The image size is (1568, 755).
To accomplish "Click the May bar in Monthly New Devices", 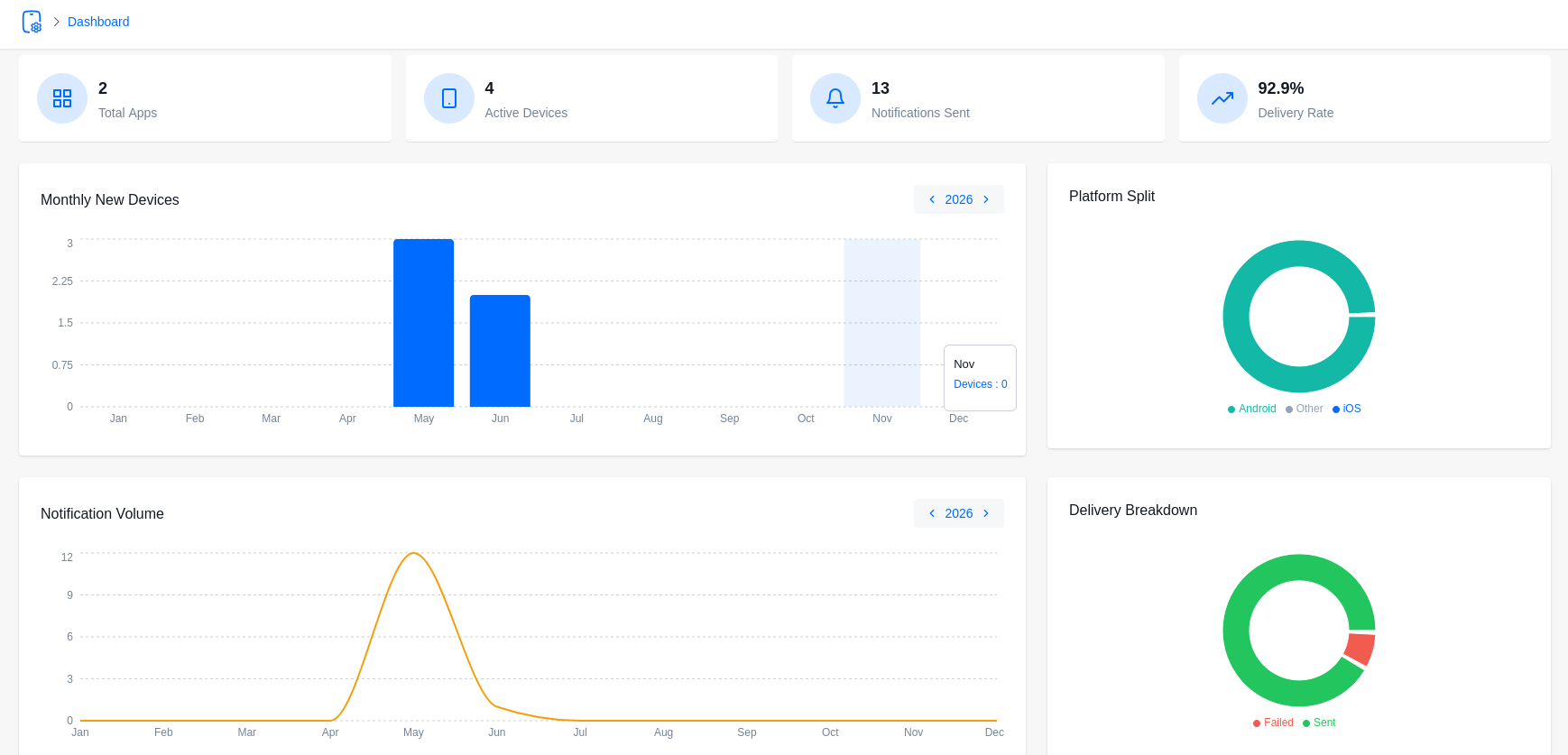I will pyautogui.click(x=424, y=323).
